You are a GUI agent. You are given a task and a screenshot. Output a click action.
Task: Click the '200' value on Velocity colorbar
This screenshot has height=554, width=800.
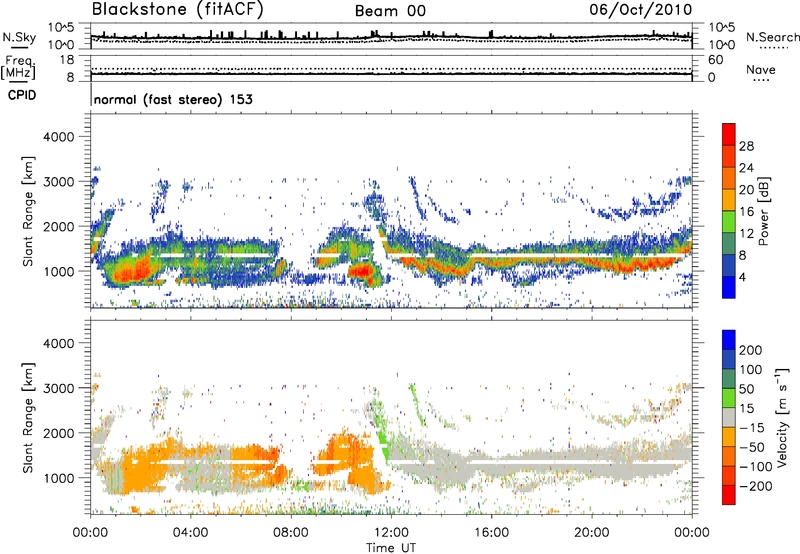click(x=750, y=350)
